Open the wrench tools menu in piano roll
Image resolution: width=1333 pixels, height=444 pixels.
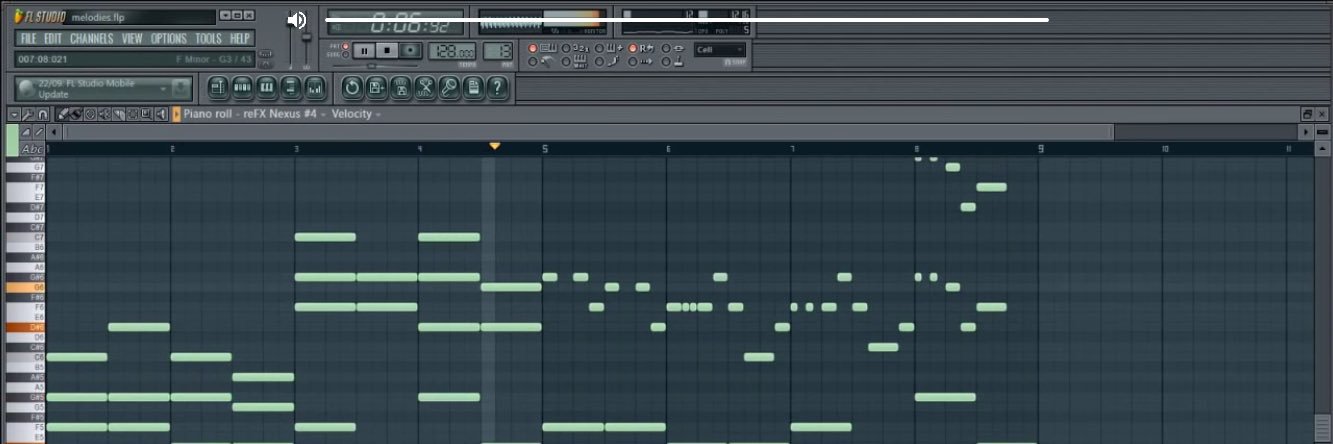pos(27,114)
